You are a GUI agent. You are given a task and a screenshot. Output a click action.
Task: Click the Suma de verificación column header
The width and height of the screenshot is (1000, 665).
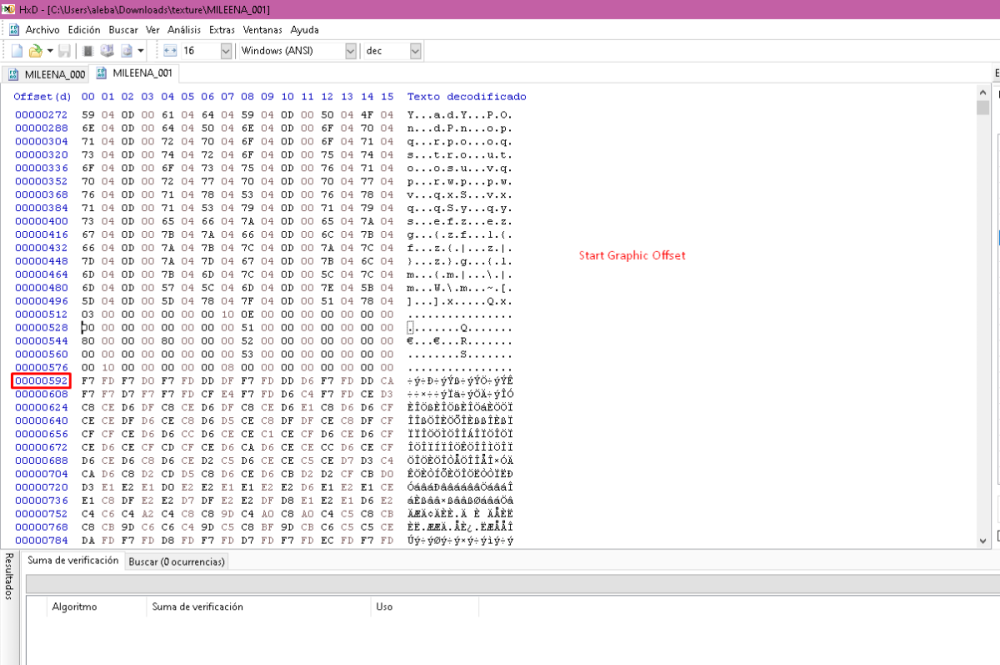pos(197,606)
